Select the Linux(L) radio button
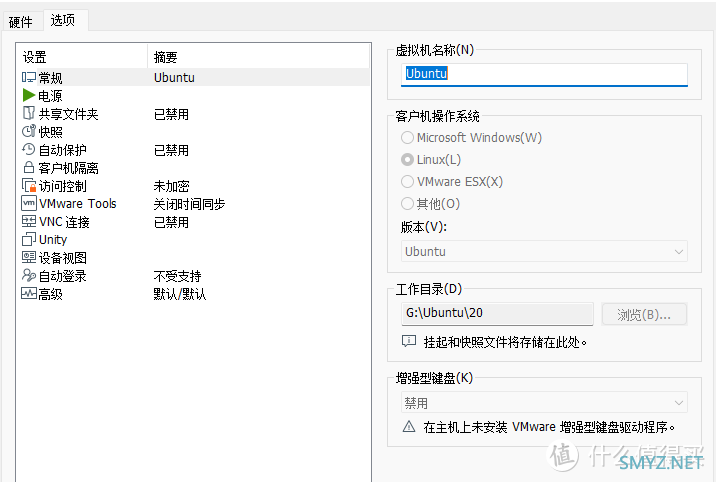 [x=407, y=159]
